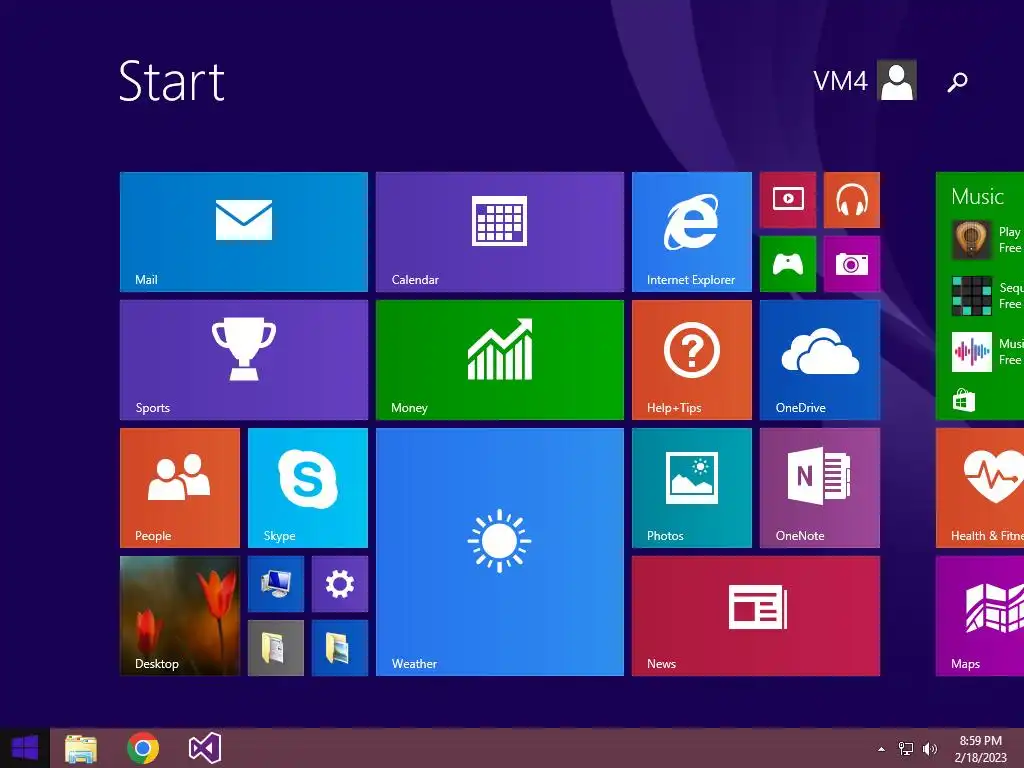Viewport: 1024px width, 768px height.
Task: Open the guitar app in Music tile
Action: [x=972, y=240]
